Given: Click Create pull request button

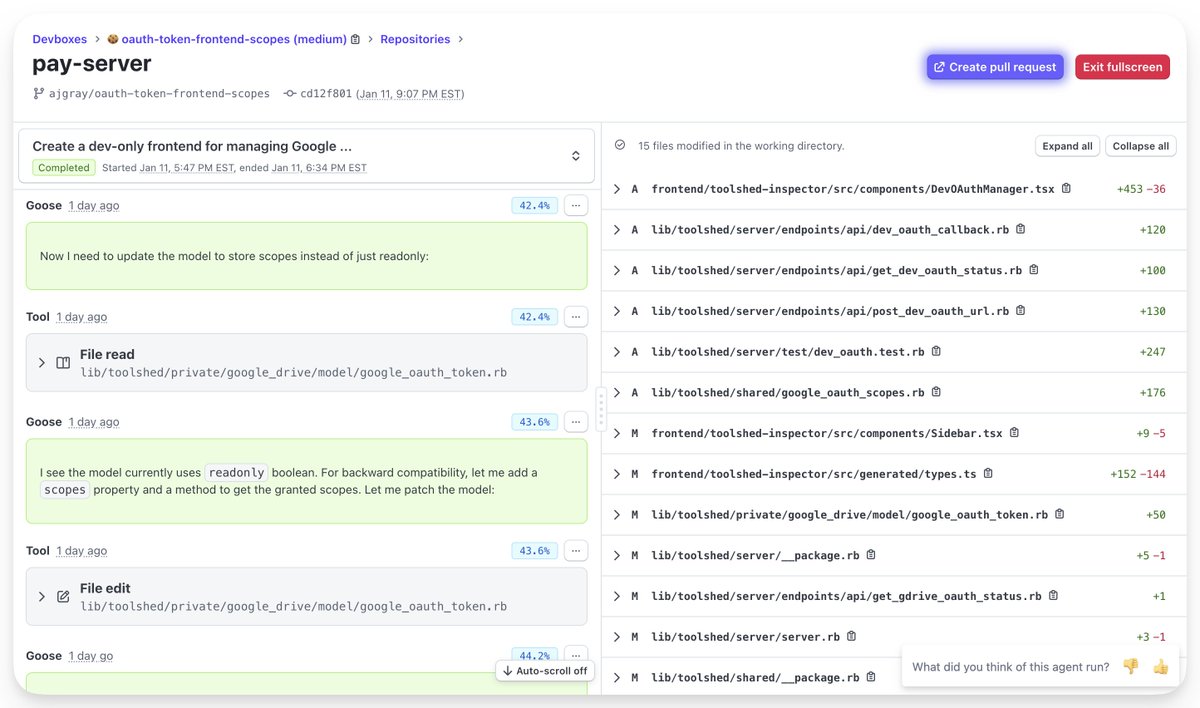Looking at the screenshot, I should tap(994, 67).
